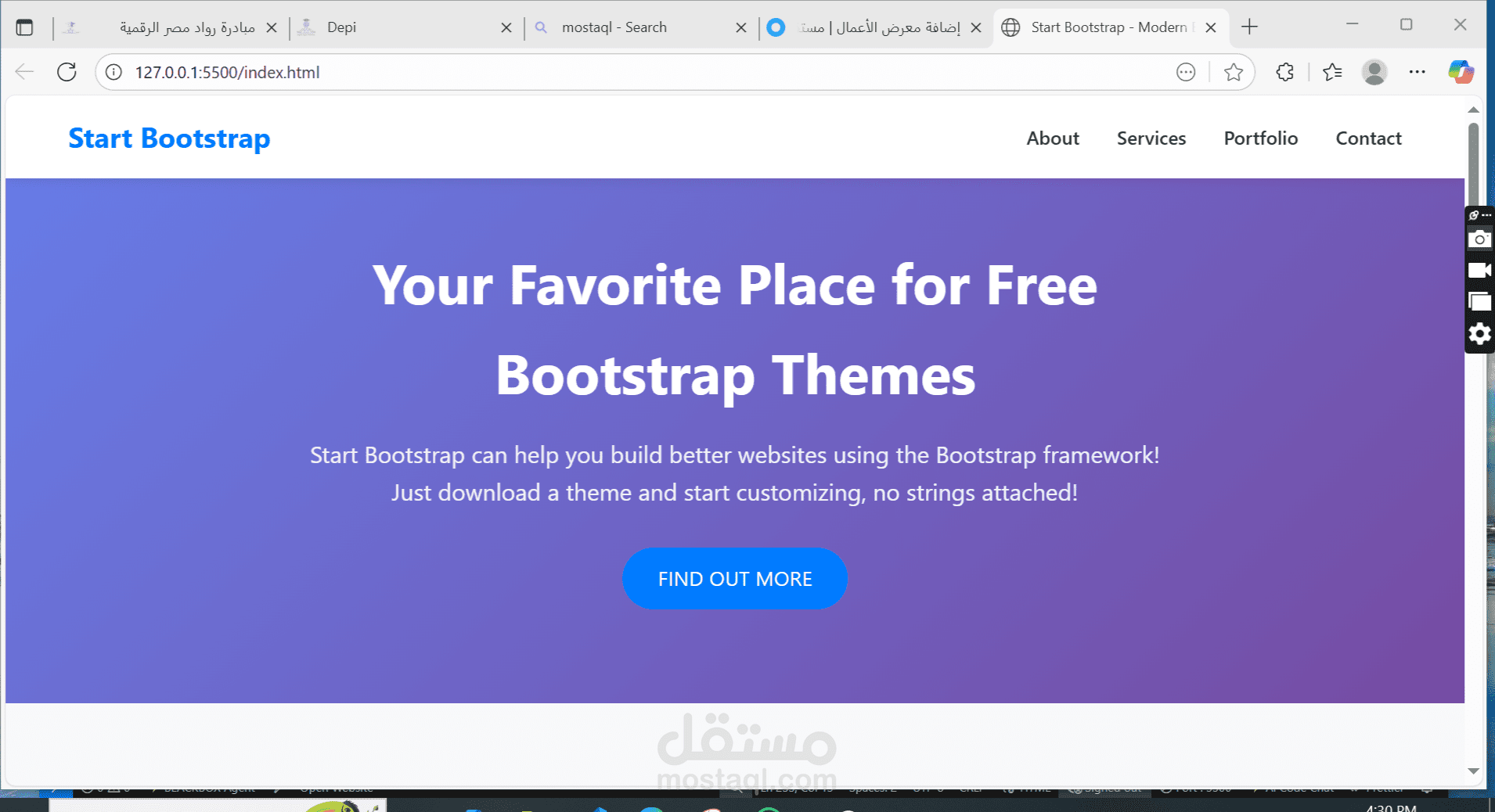
Task: Open the browser profile menu
Action: coord(1374,72)
